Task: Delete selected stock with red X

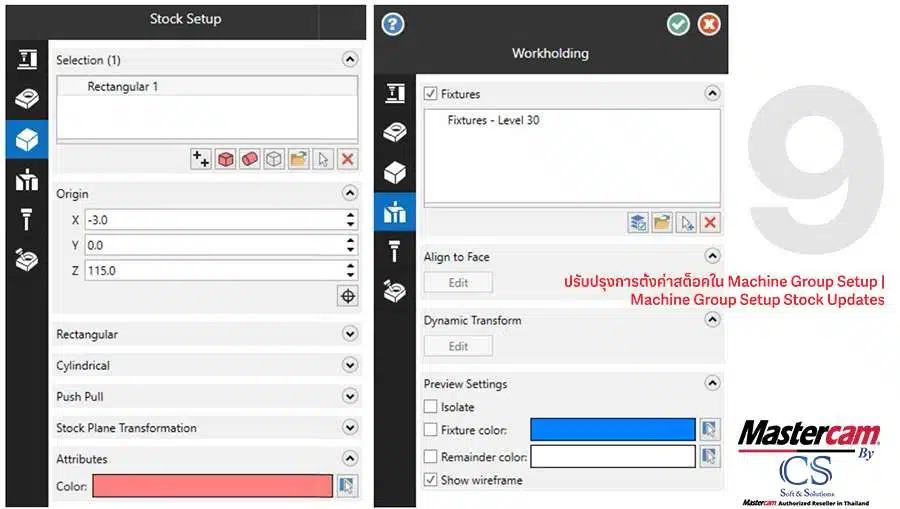Action: point(347,159)
